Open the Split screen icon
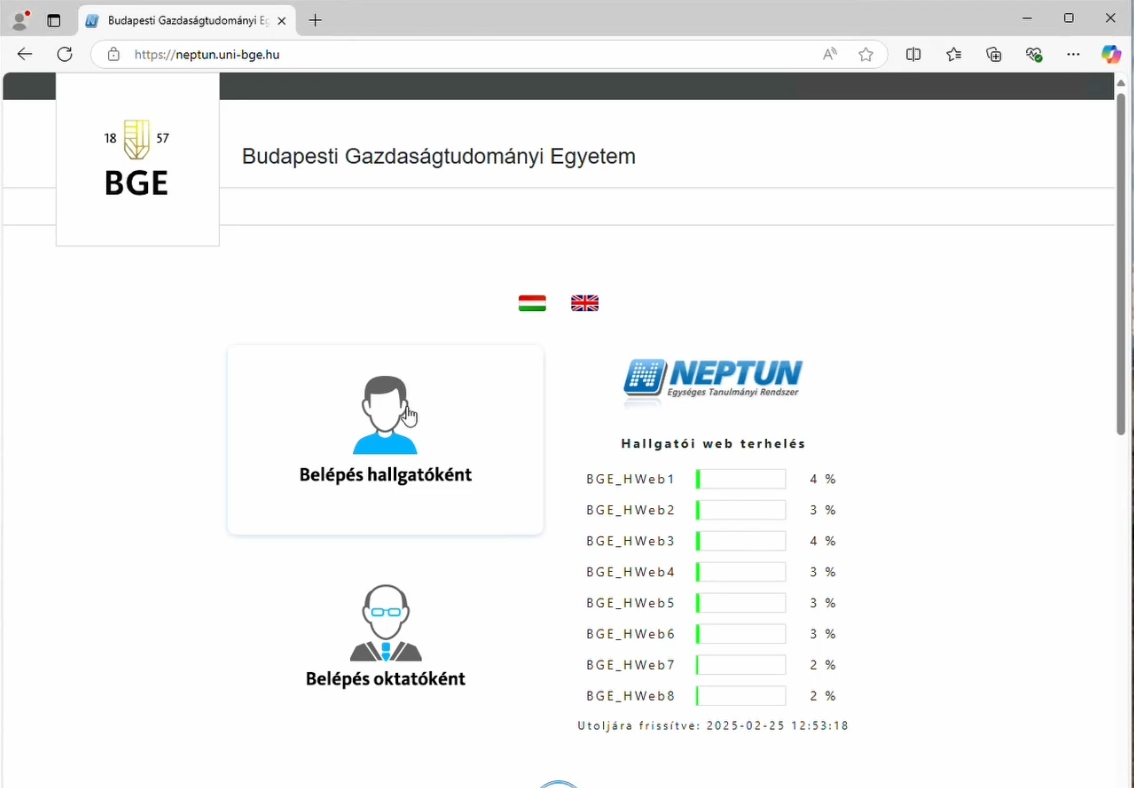1134x788 pixels. 913,54
